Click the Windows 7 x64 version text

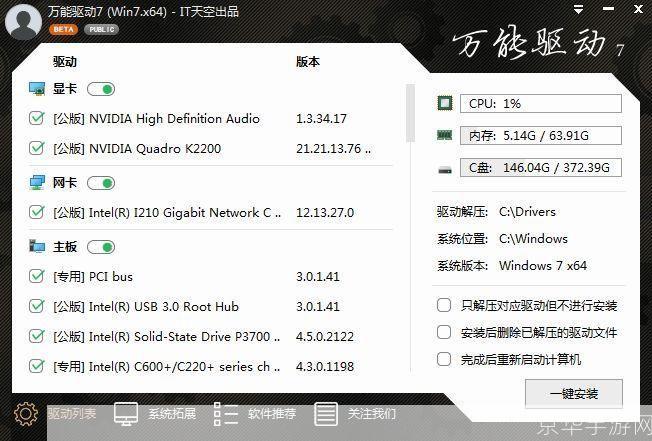coord(543,265)
